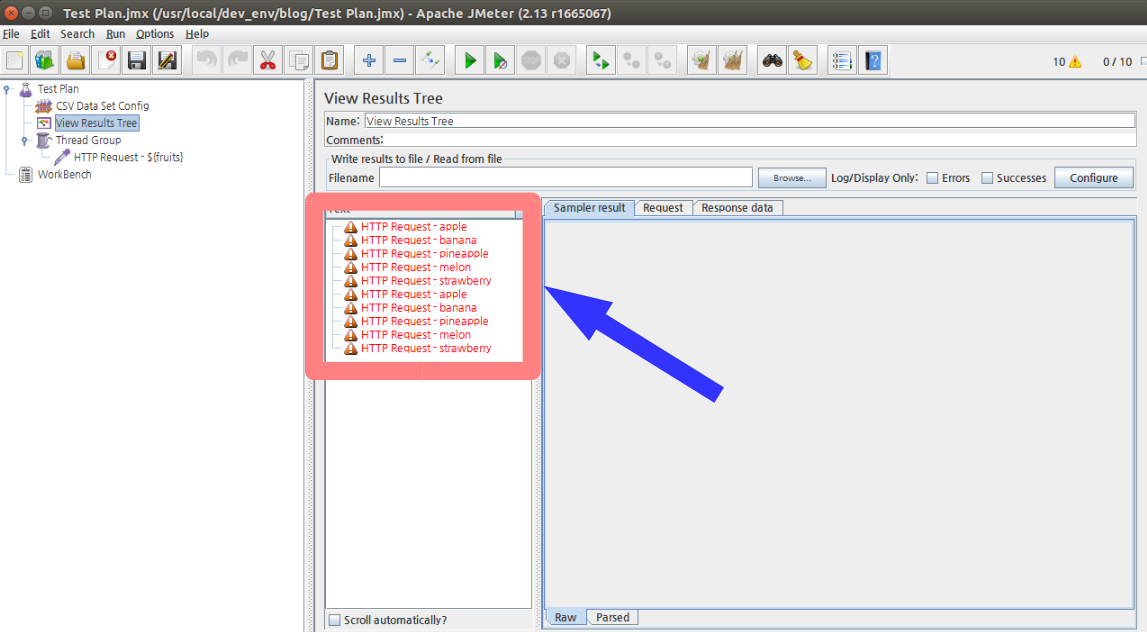
Task: Click the Browse... button
Action: click(792, 178)
